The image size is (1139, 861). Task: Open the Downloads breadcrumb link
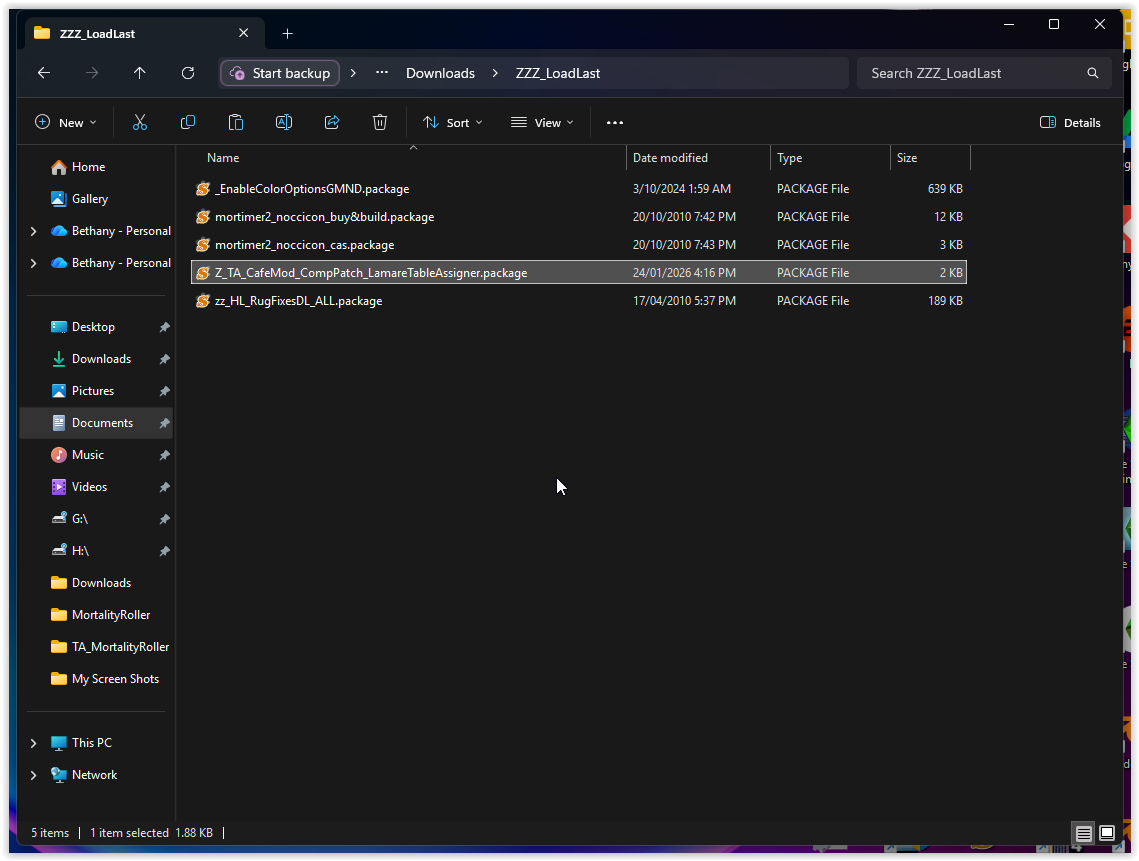click(x=440, y=72)
